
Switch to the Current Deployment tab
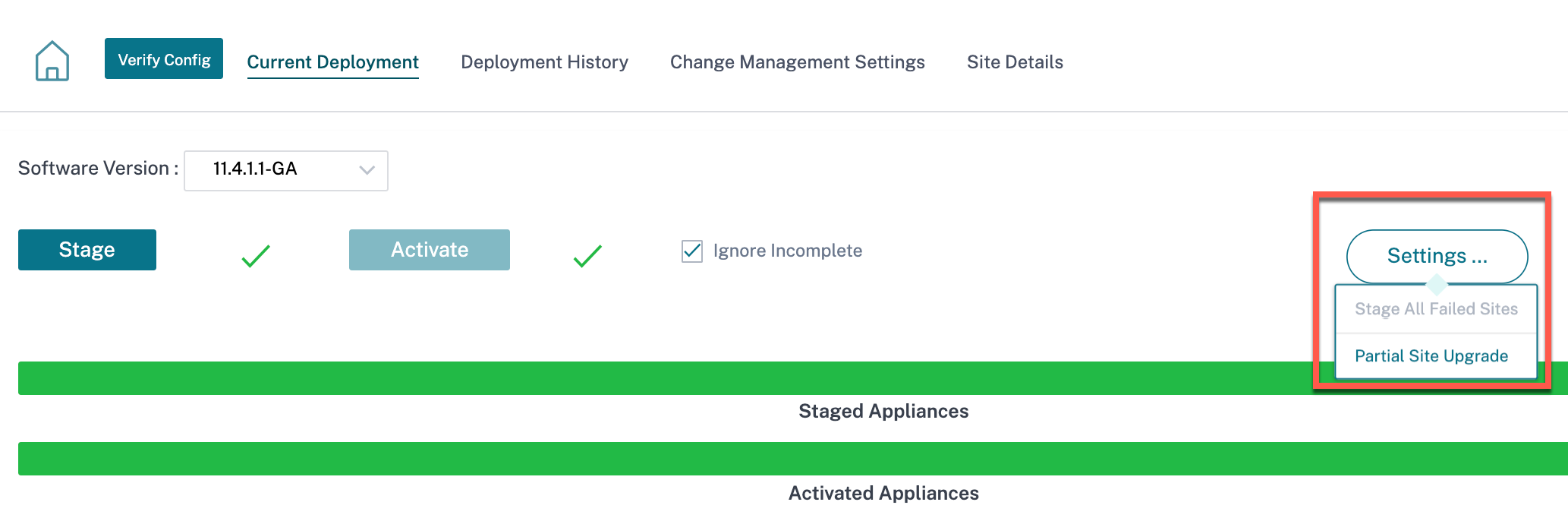point(332,62)
